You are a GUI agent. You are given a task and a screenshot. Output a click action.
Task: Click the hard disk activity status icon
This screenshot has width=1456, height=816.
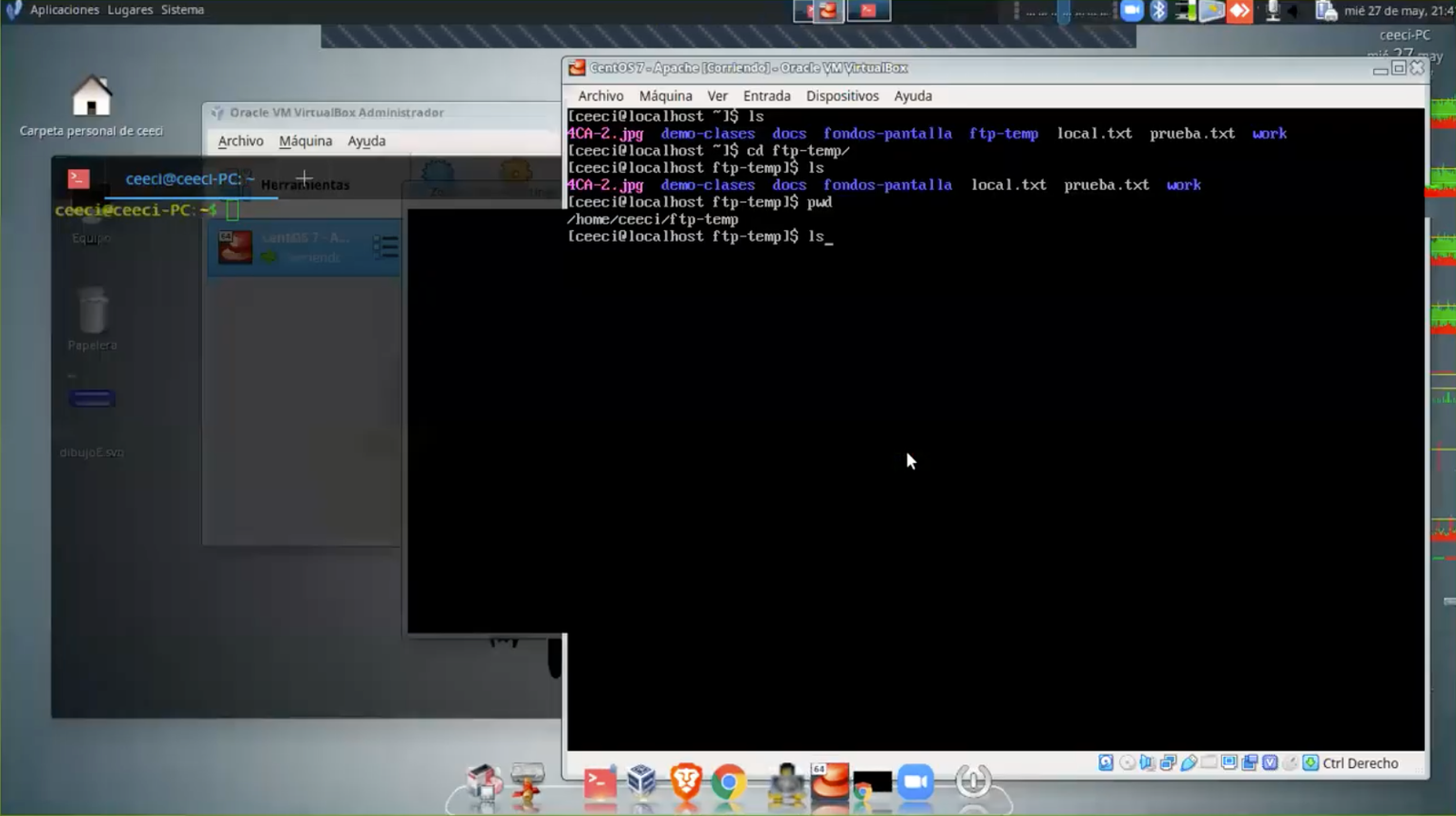[x=1106, y=763]
